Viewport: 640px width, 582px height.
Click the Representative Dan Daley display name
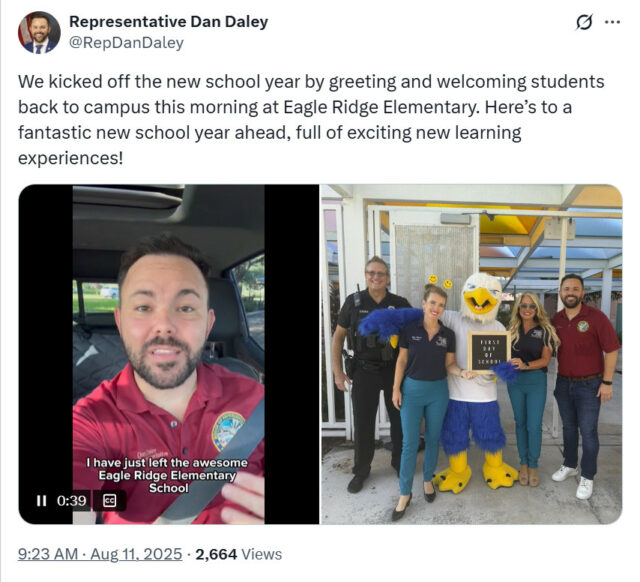(x=169, y=22)
